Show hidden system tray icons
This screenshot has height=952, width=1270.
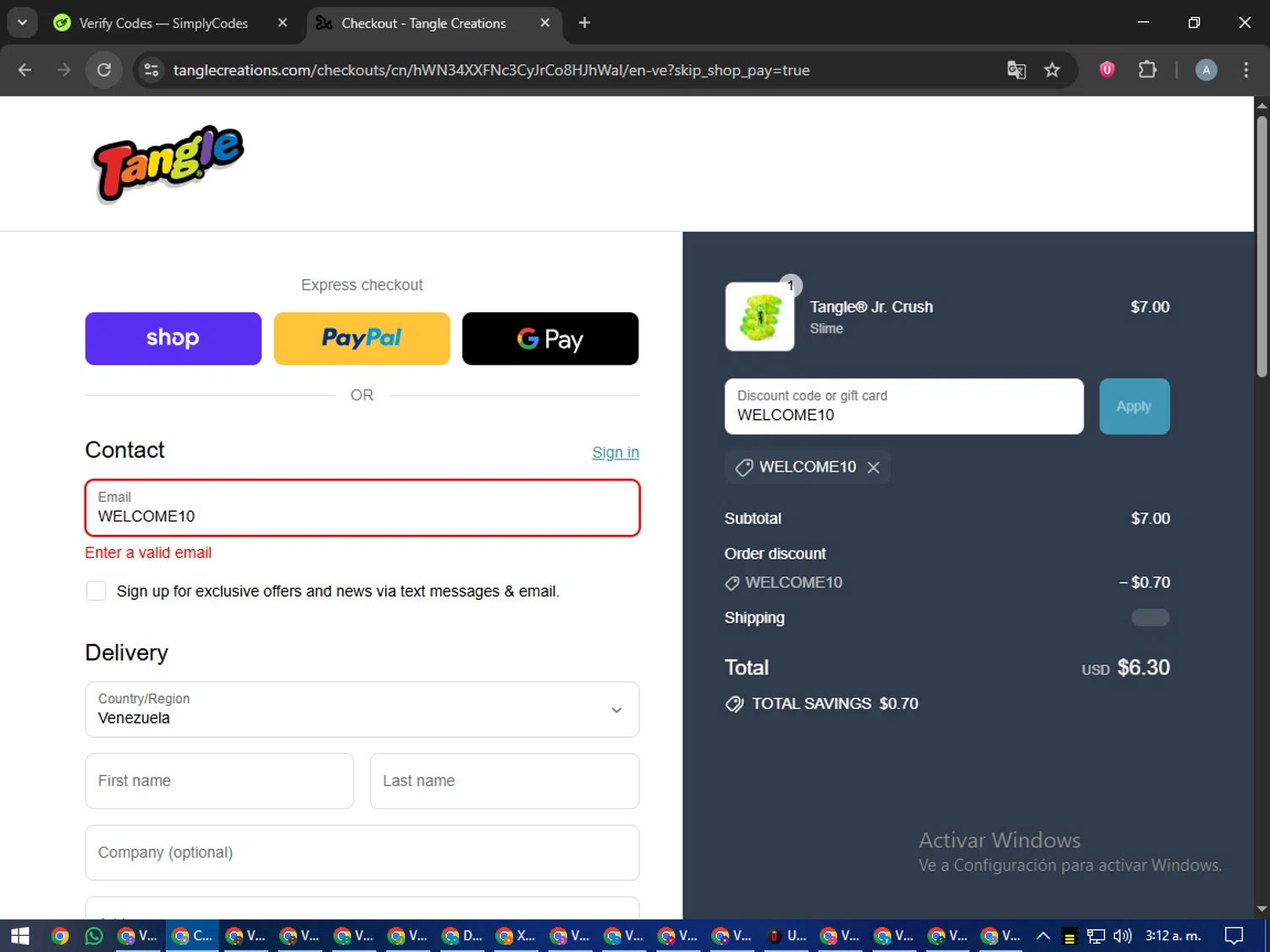click(x=1043, y=936)
